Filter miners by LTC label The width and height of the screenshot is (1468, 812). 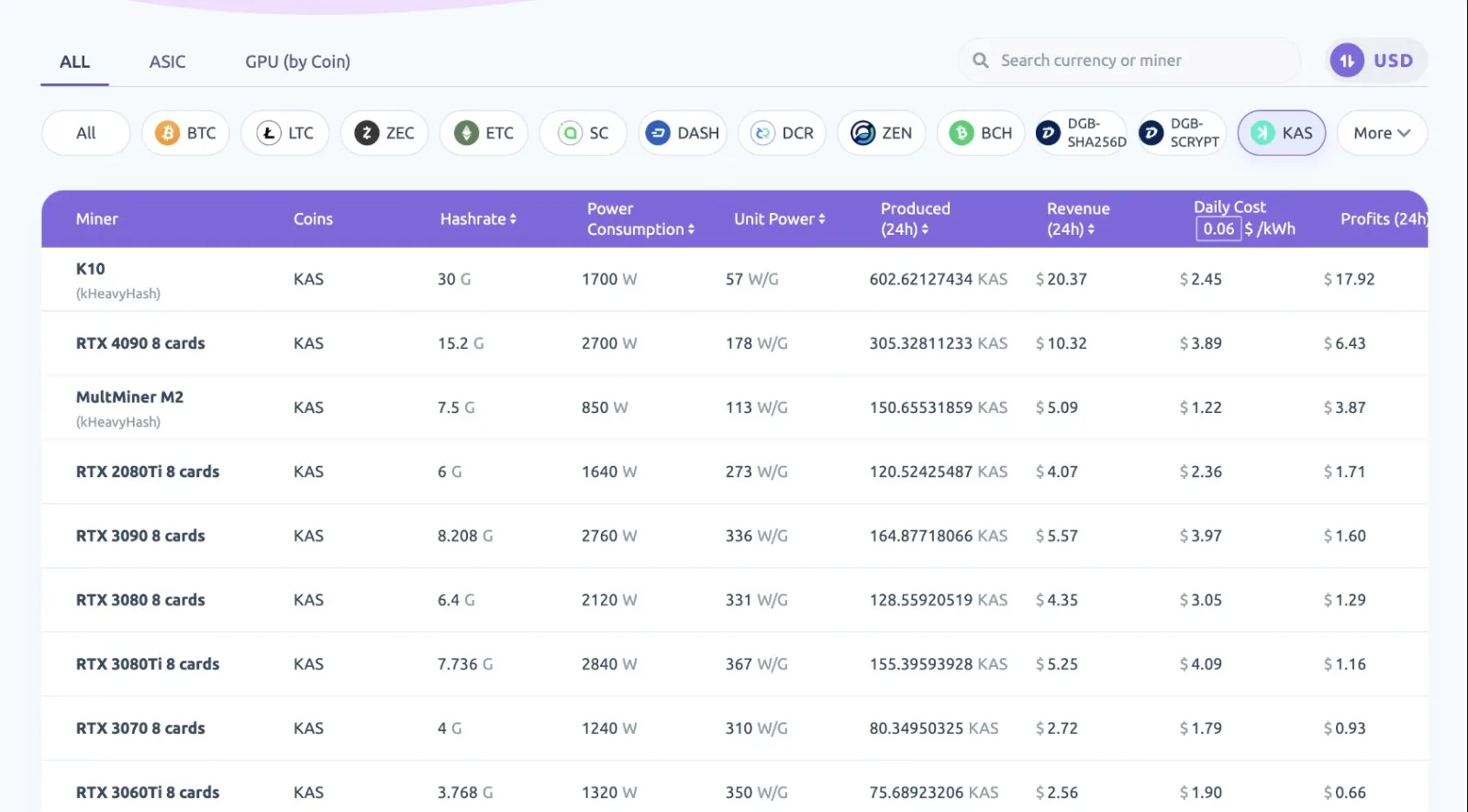[300, 133]
